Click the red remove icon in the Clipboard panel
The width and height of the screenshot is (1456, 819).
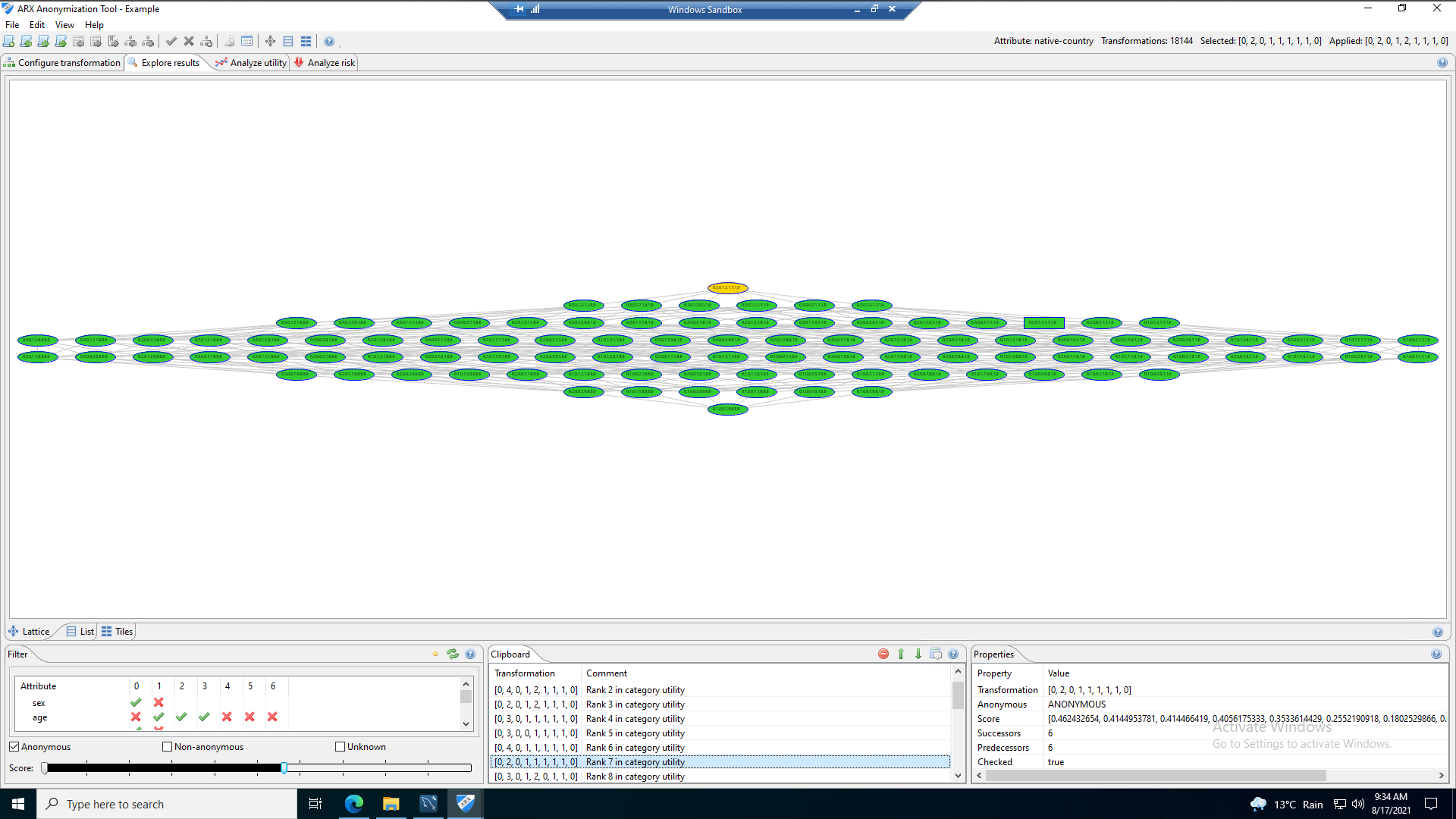pyautogui.click(x=883, y=654)
